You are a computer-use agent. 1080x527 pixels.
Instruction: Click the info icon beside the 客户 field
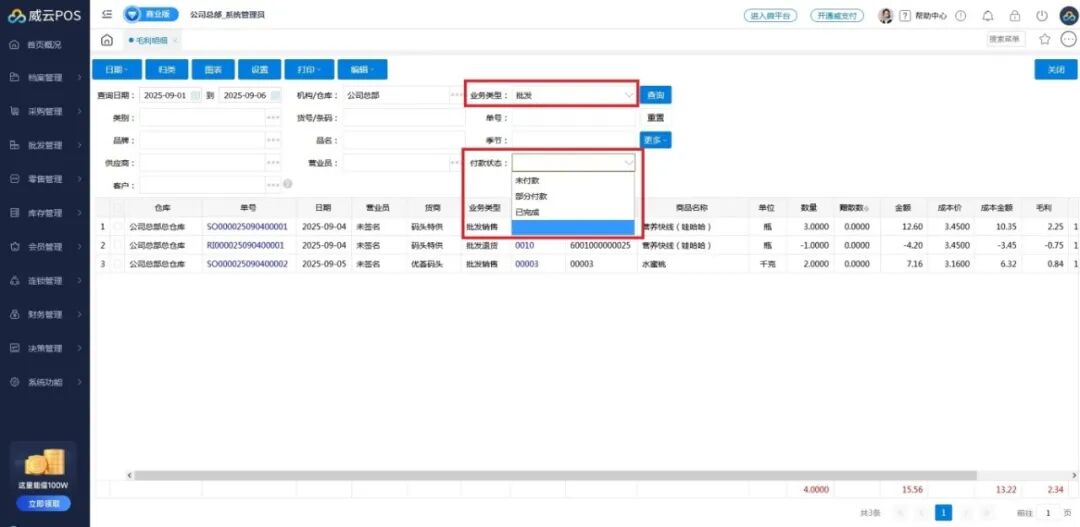pyautogui.click(x=288, y=184)
